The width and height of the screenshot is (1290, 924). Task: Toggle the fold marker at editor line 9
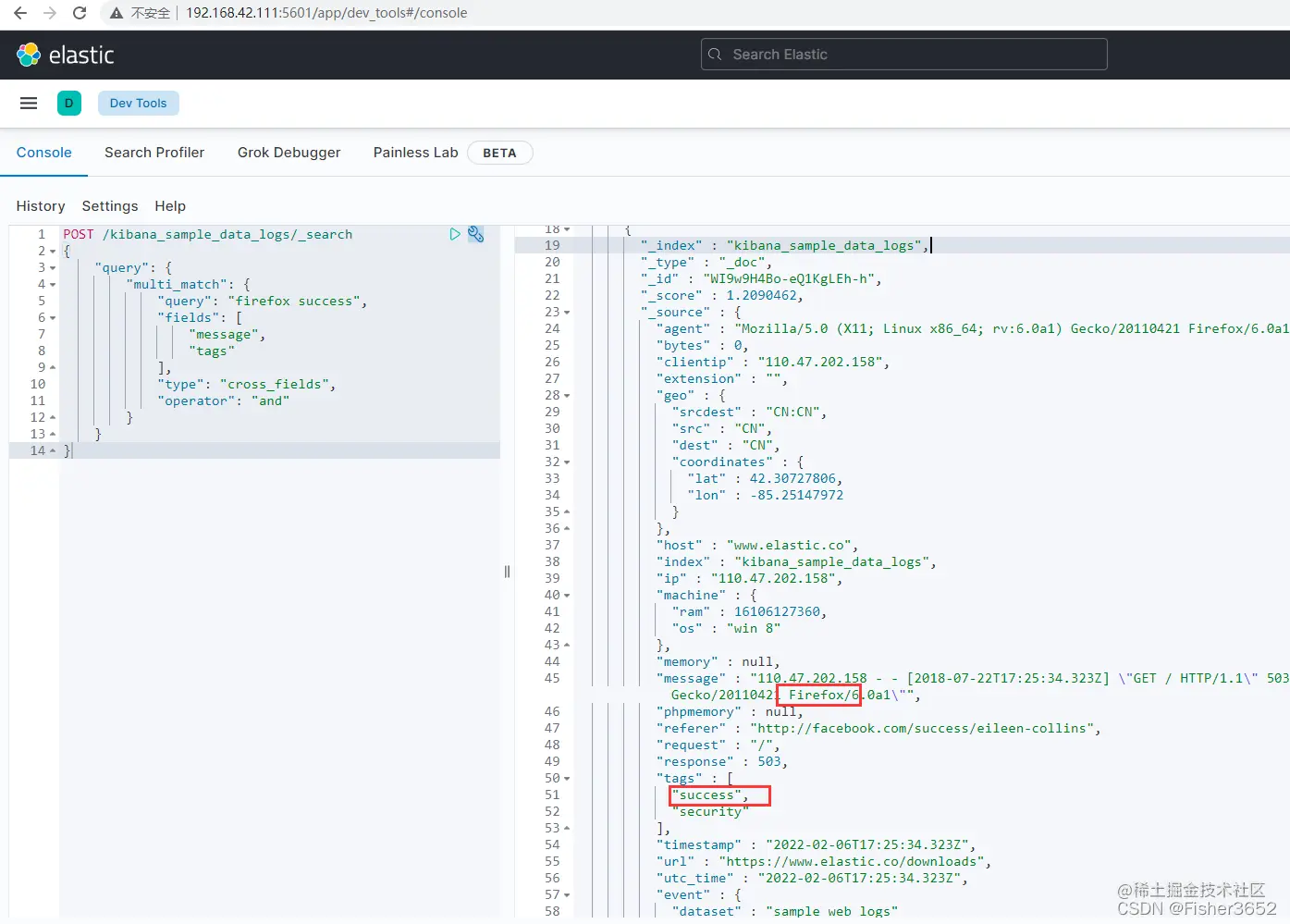pyautogui.click(x=53, y=368)
